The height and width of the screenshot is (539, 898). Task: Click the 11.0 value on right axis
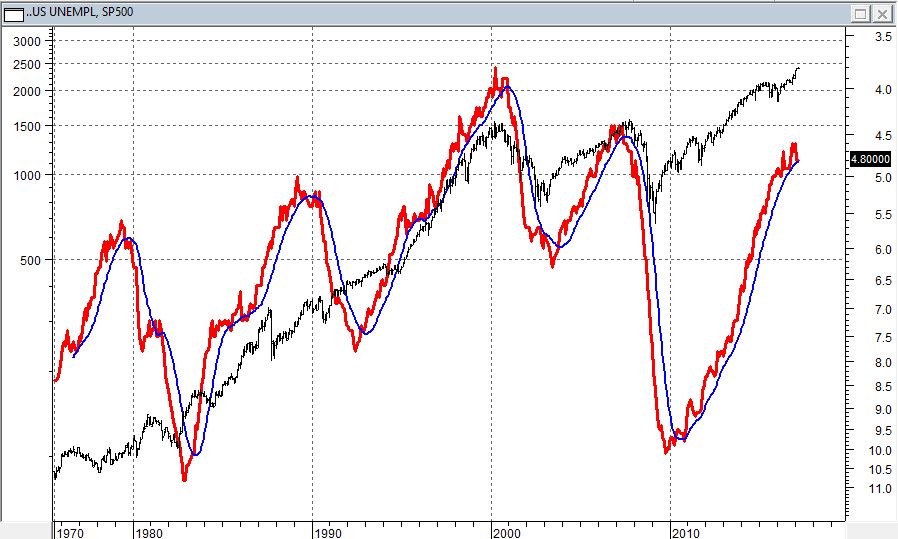tap(880, 489)
